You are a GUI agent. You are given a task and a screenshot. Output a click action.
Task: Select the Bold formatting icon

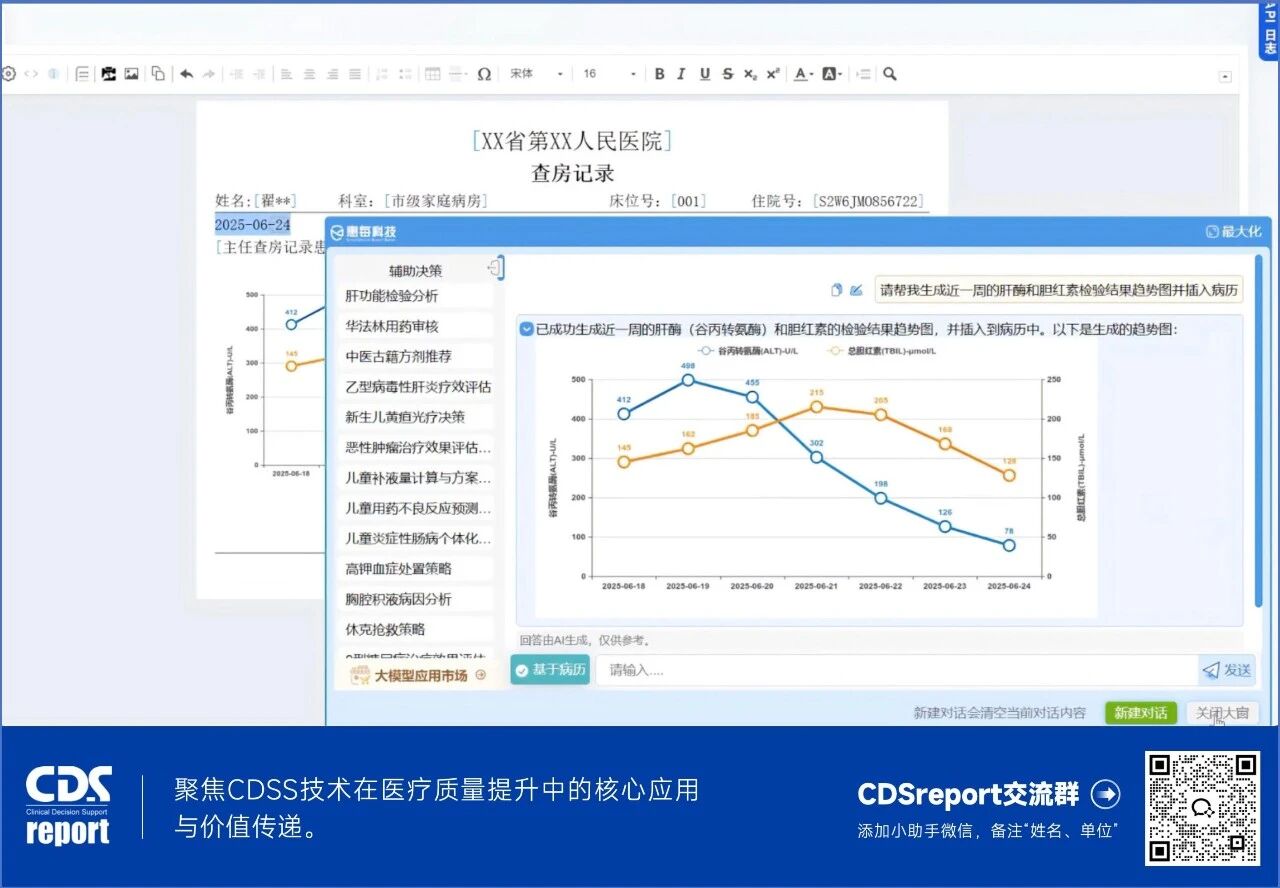coord(659,73)
